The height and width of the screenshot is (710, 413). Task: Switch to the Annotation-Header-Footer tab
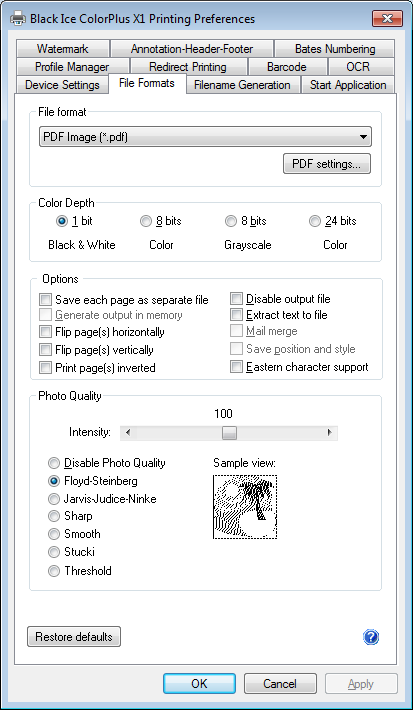coord(192,48)
